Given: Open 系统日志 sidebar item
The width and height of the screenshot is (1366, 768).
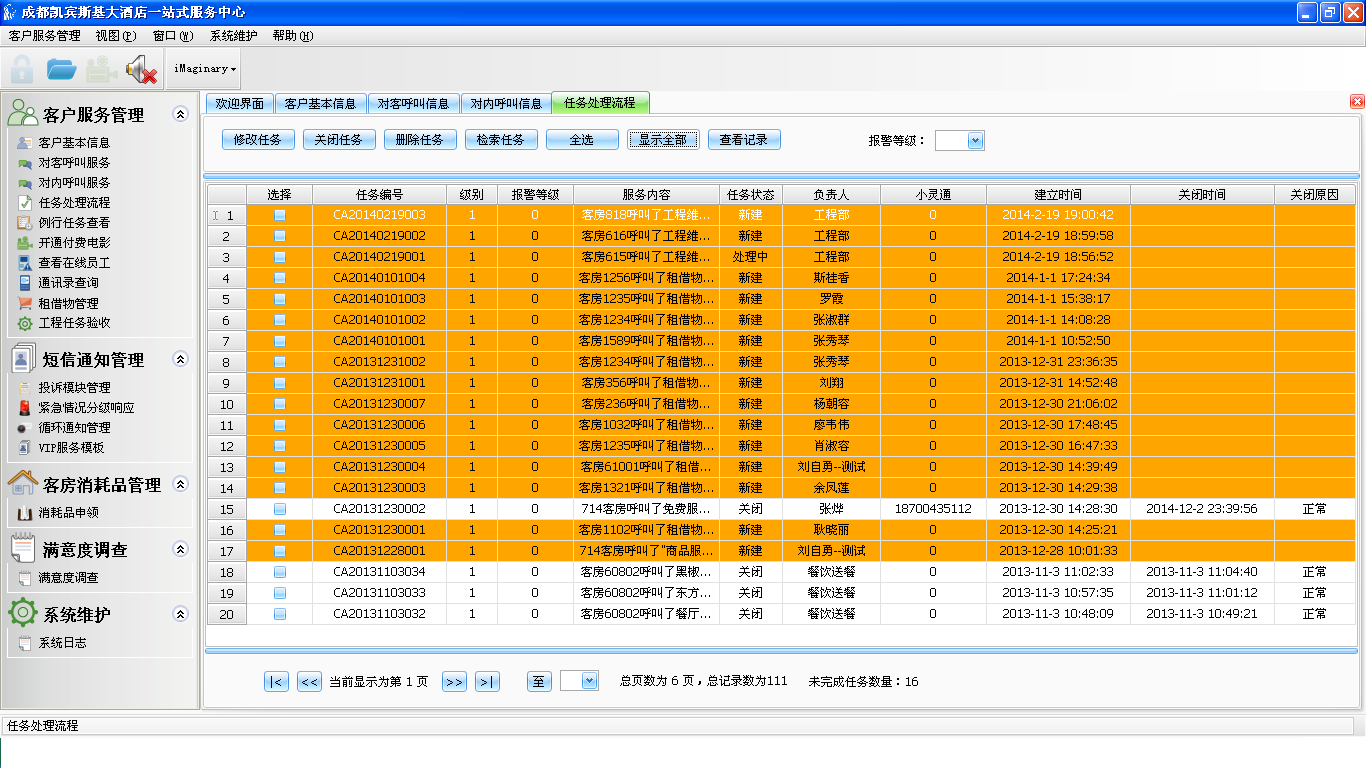Looking at the screenshot, I should pos(62,643).
